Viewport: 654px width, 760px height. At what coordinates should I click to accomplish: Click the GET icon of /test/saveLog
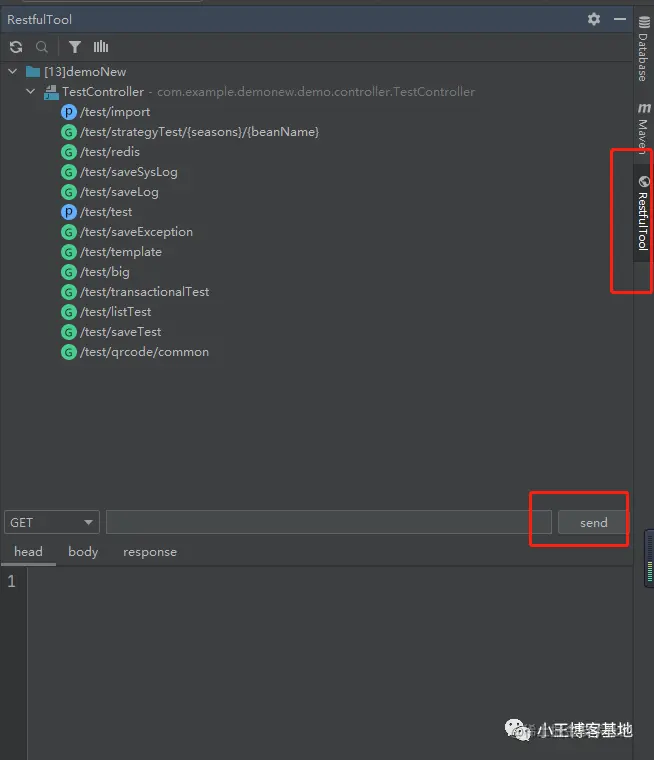pos(69,192)
